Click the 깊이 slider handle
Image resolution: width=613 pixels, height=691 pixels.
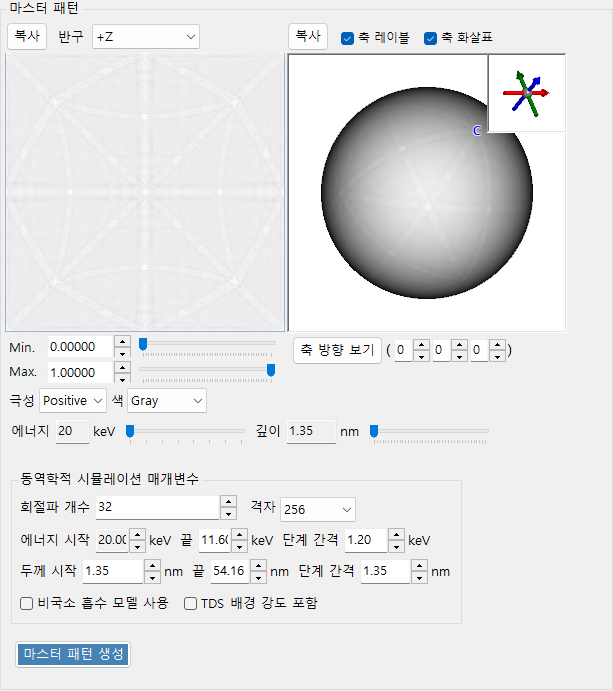(374, 431)
